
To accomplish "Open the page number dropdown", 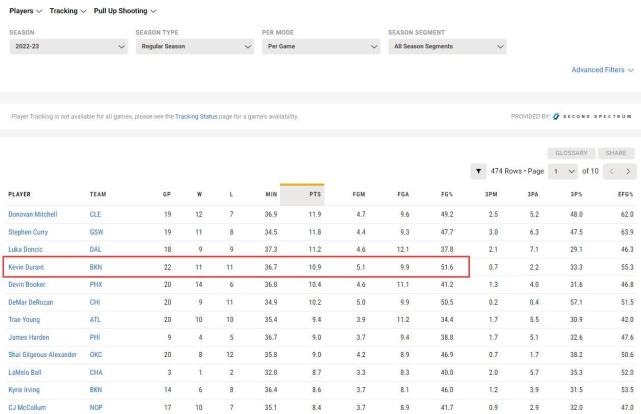I will point(563,171).
